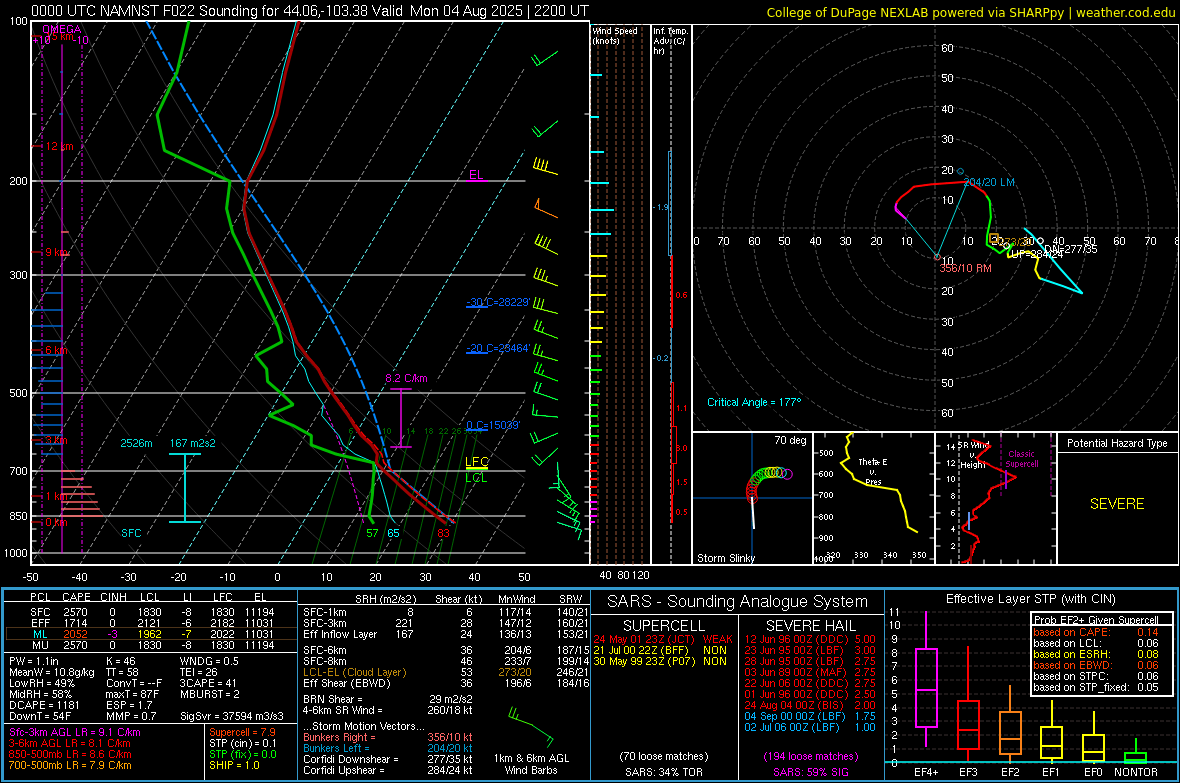Click the 356/10 RM hodograph label
The height and width of the screenshot is (783, 1180).
(966, 268)
